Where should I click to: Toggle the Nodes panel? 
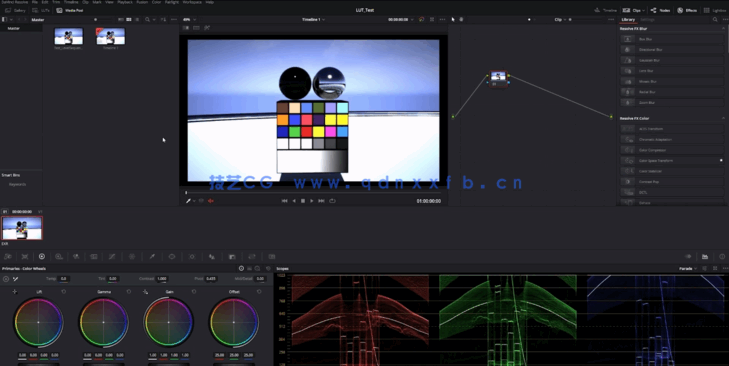(660, 10)
